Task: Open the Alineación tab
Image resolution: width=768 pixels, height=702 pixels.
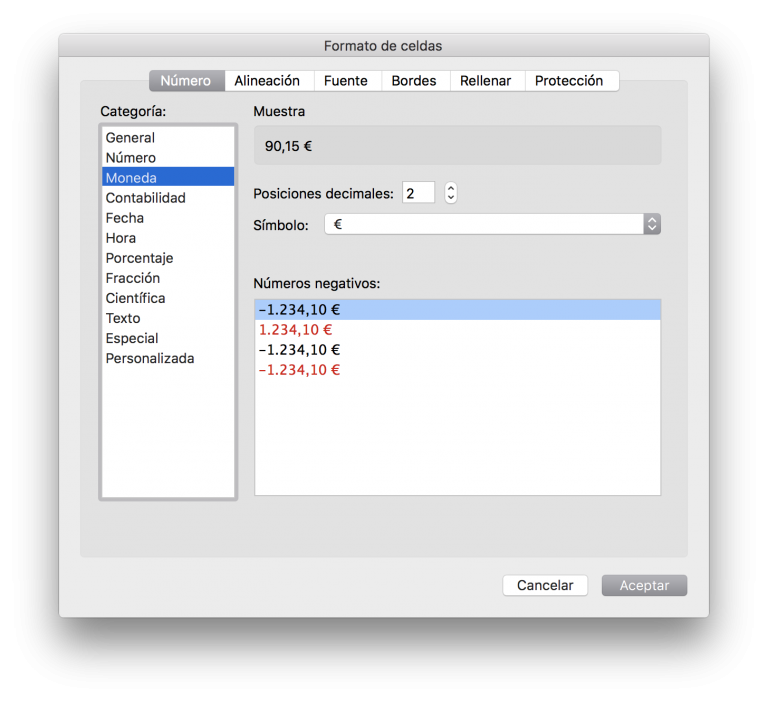Action: pos(269,81)
